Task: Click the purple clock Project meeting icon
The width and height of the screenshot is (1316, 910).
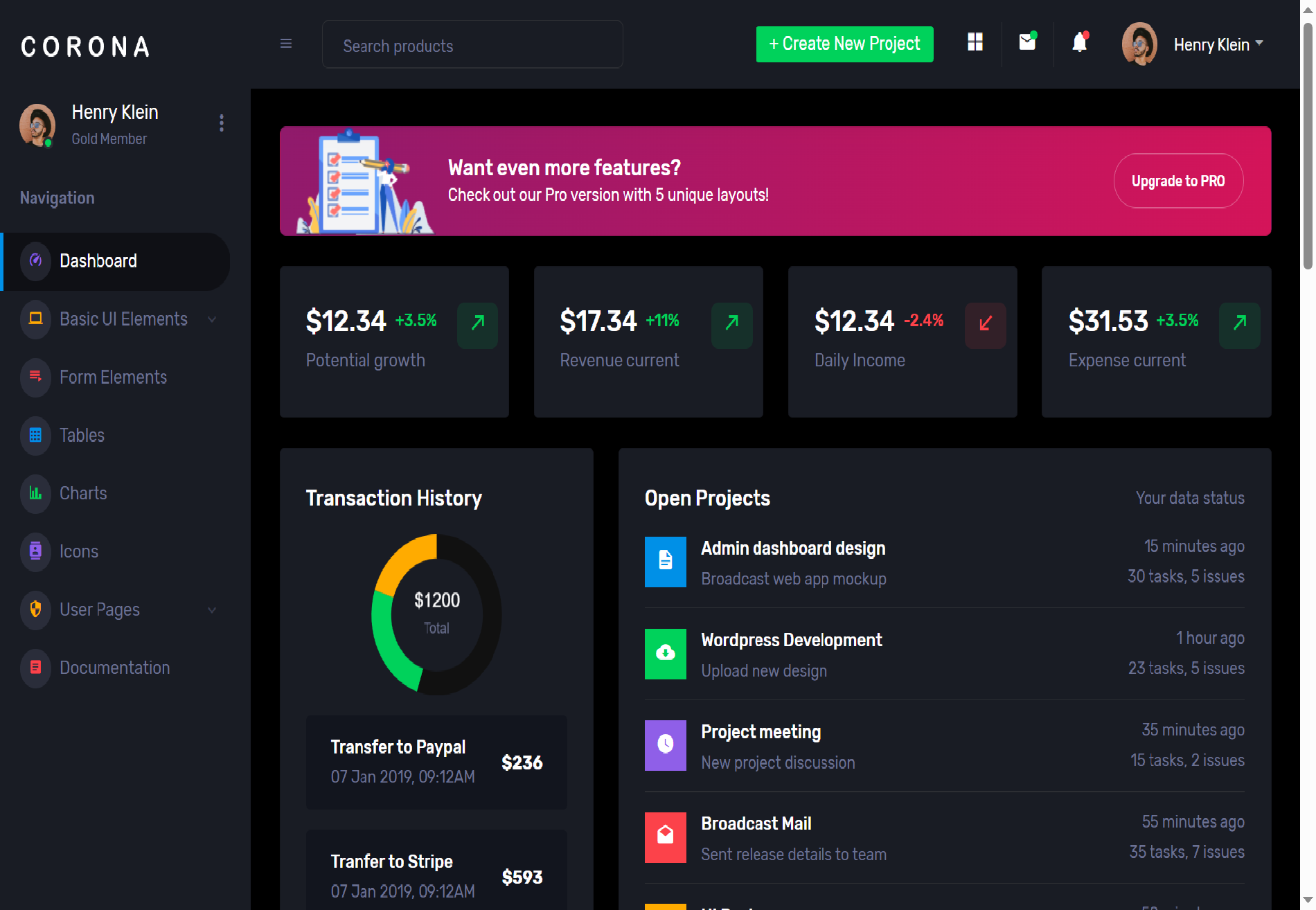Action: point(665,745)
